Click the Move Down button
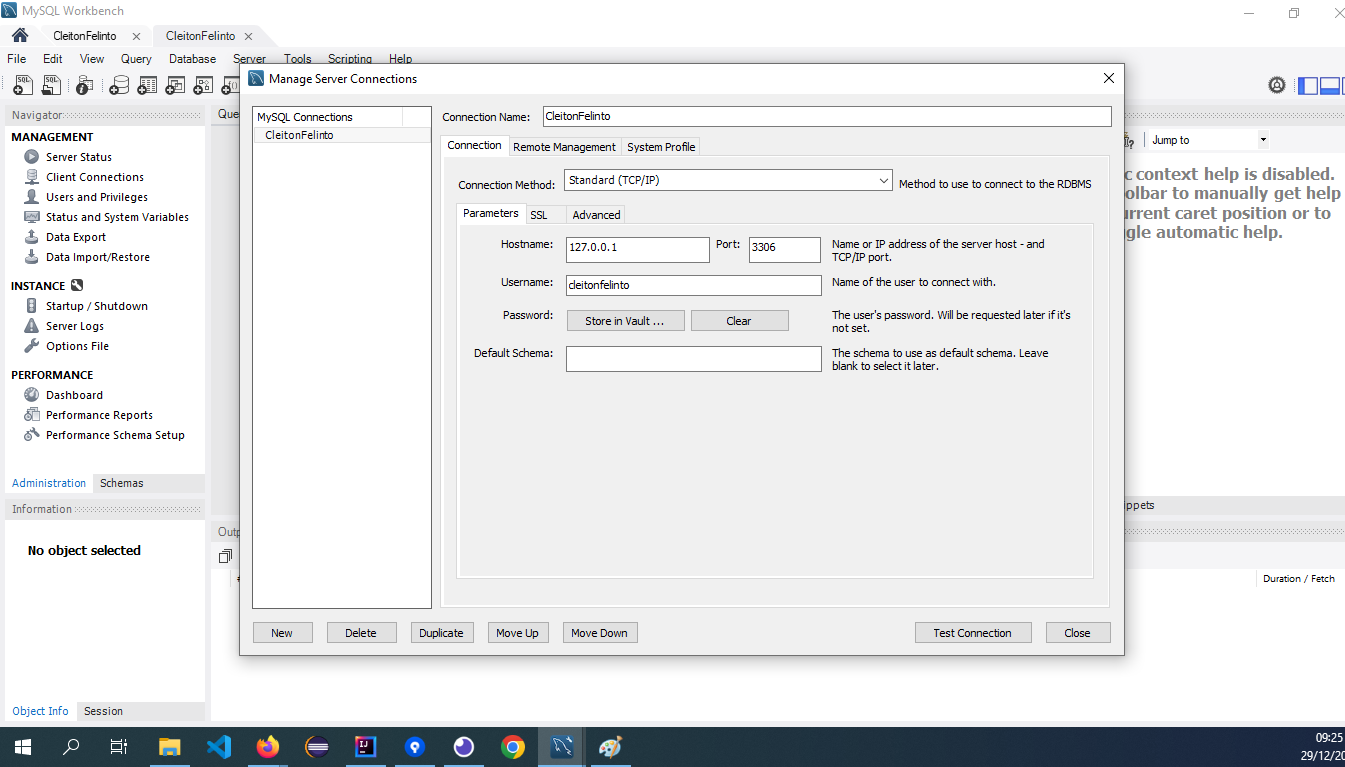 point(599,633)
